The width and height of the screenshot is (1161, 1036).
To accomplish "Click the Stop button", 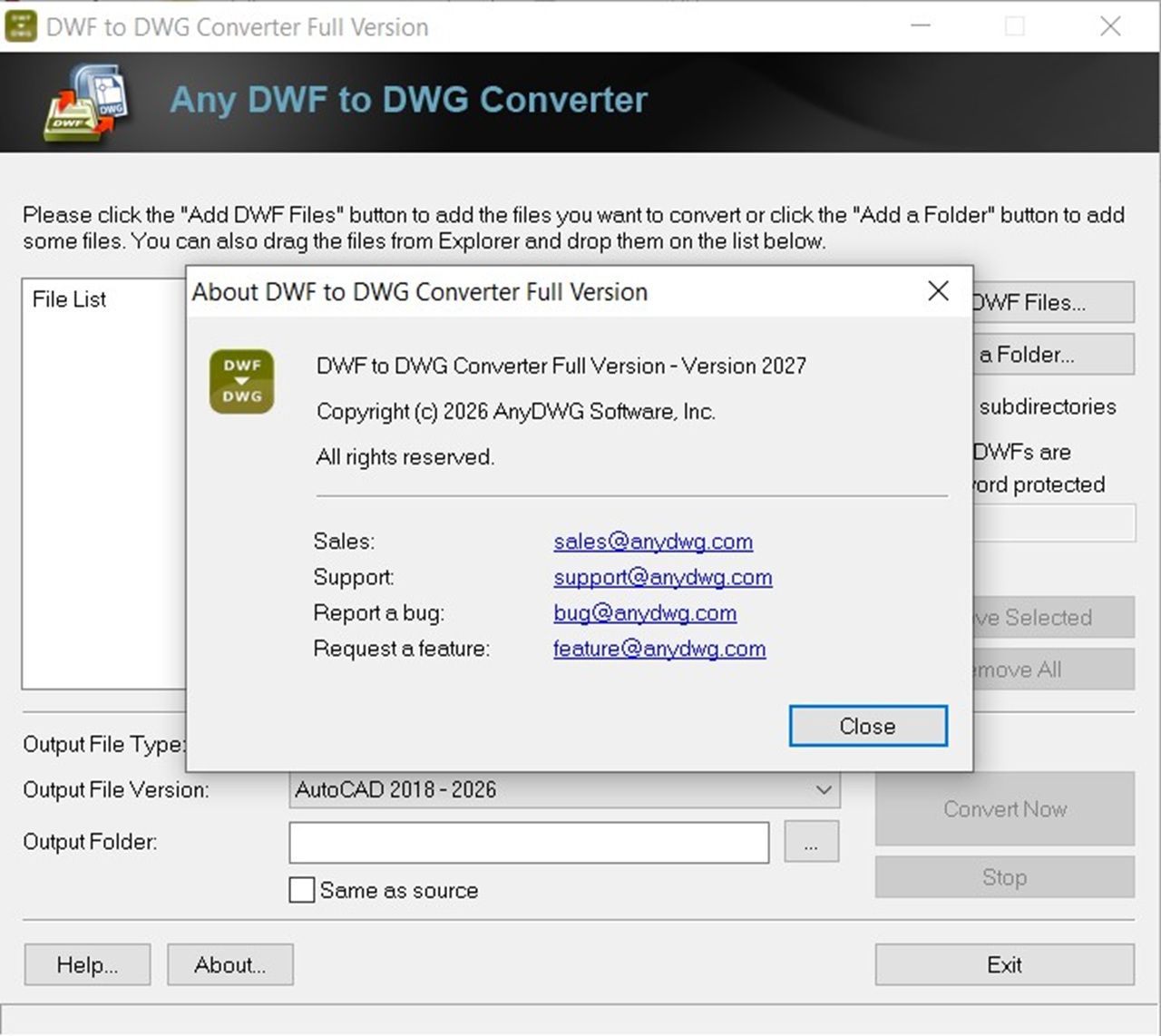I will click(1004, 877).
